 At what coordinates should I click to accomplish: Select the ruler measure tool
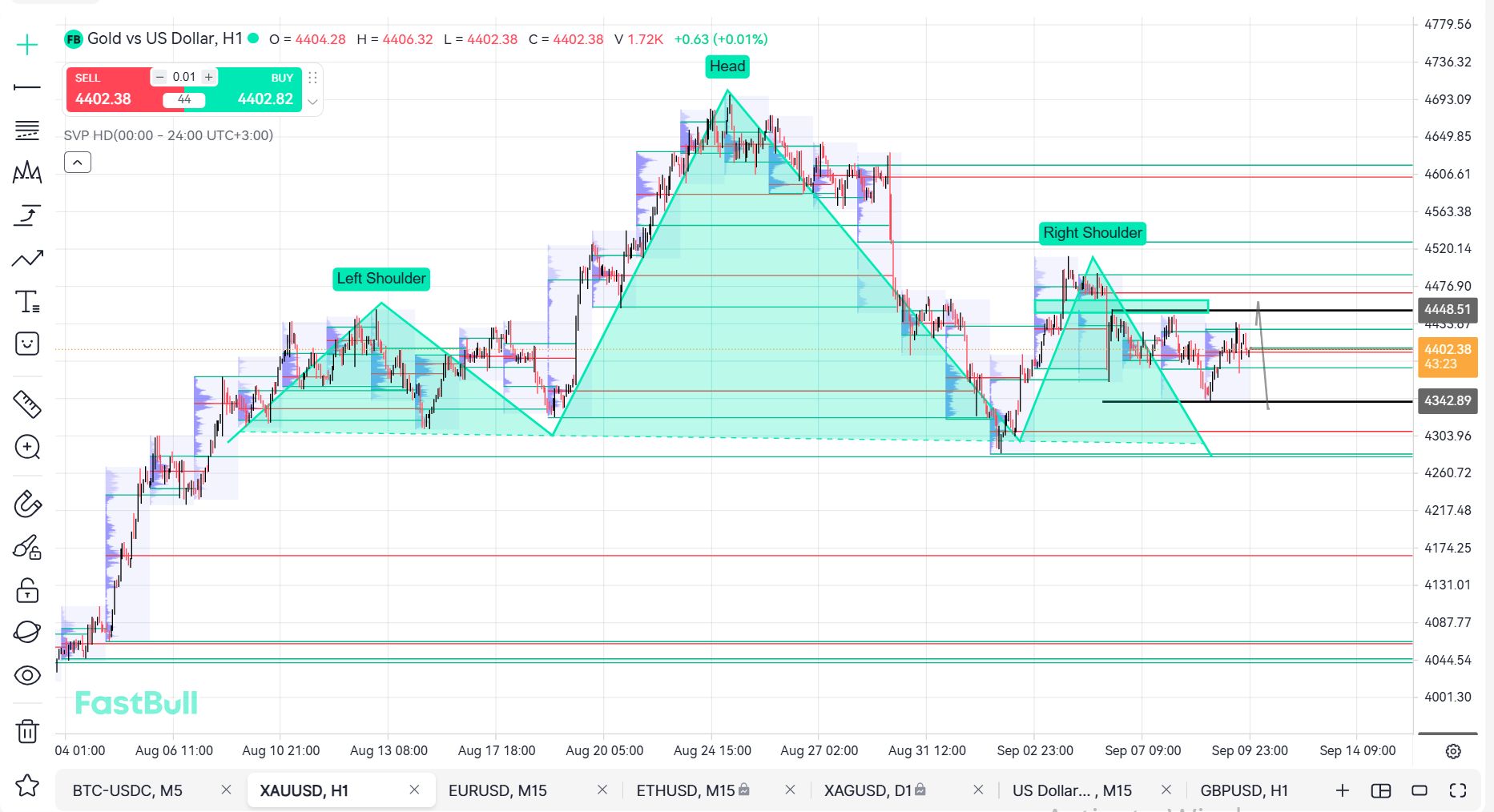click(27, 404)
